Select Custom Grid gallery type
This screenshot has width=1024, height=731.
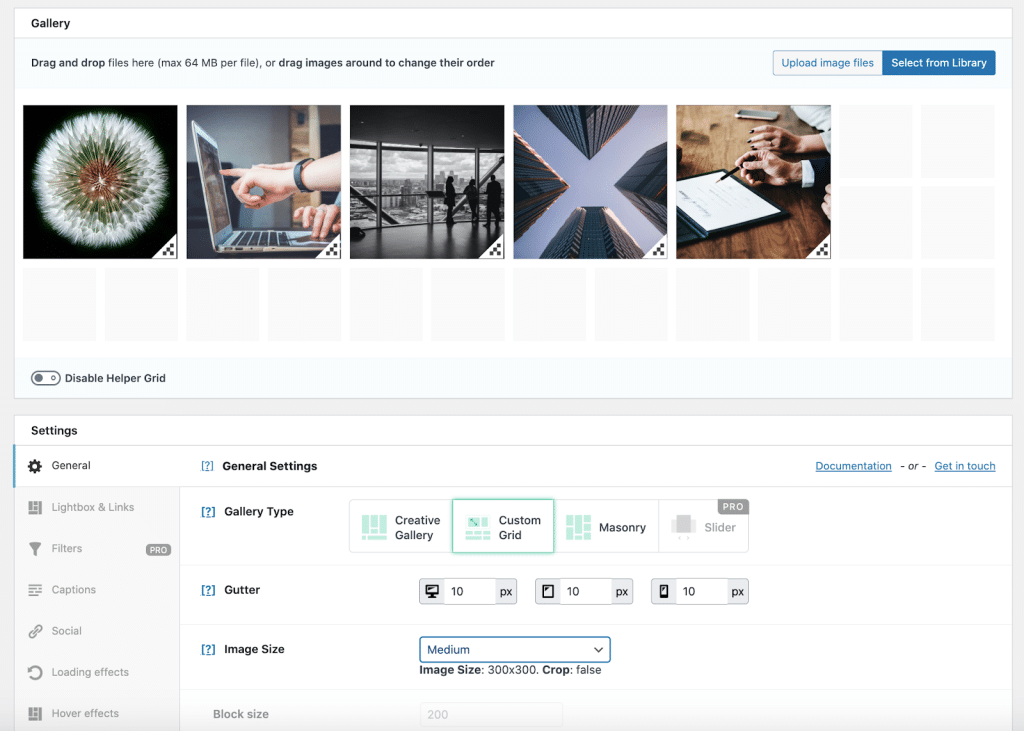tap(503, 527)
